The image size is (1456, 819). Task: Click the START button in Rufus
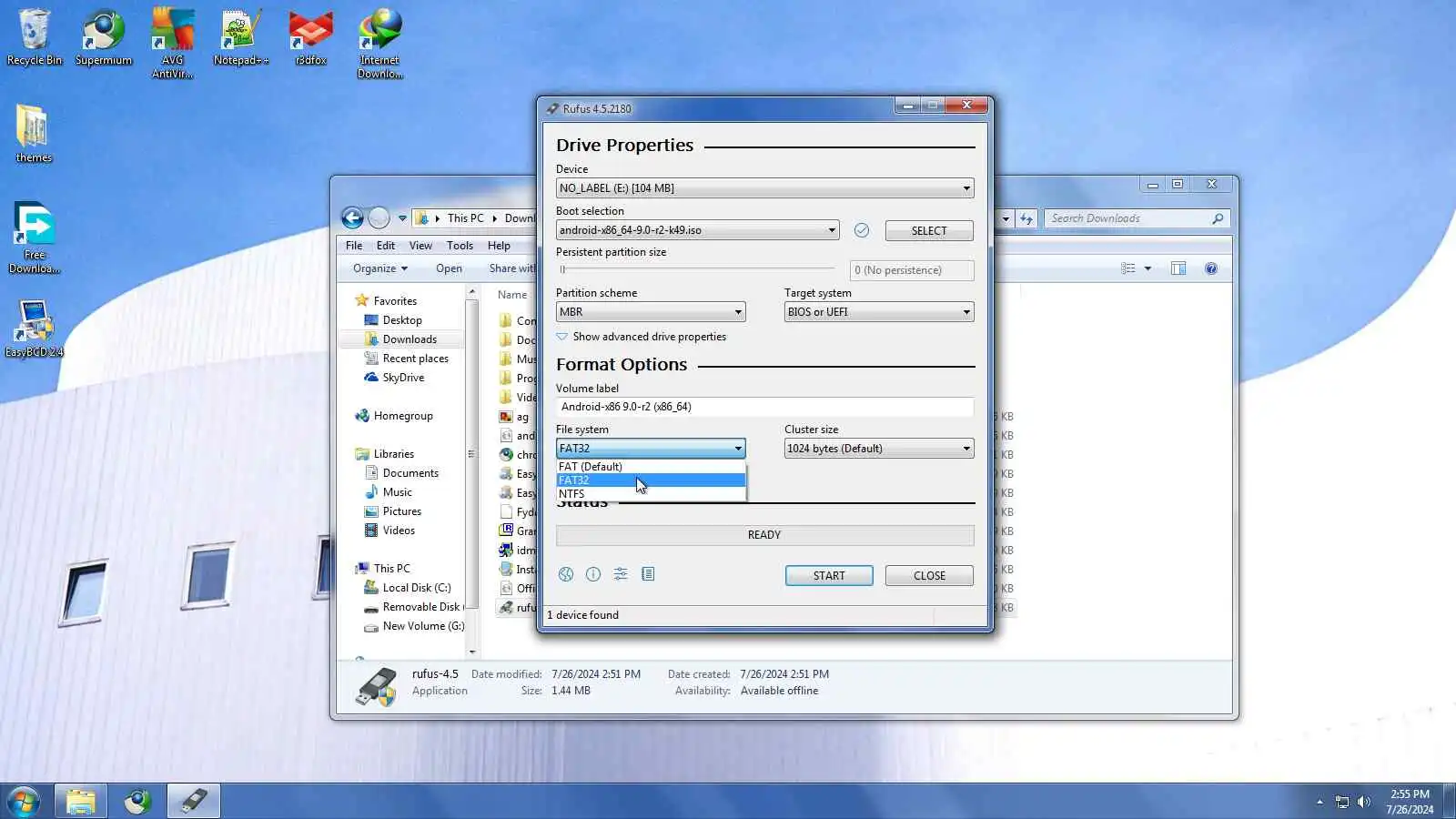pos(829,576)
